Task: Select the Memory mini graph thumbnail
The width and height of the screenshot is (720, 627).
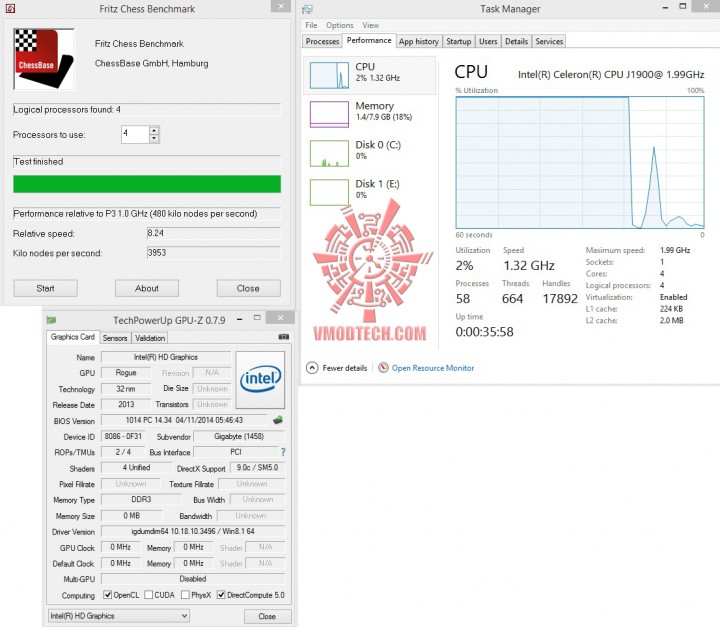Action: coord(329,114)
